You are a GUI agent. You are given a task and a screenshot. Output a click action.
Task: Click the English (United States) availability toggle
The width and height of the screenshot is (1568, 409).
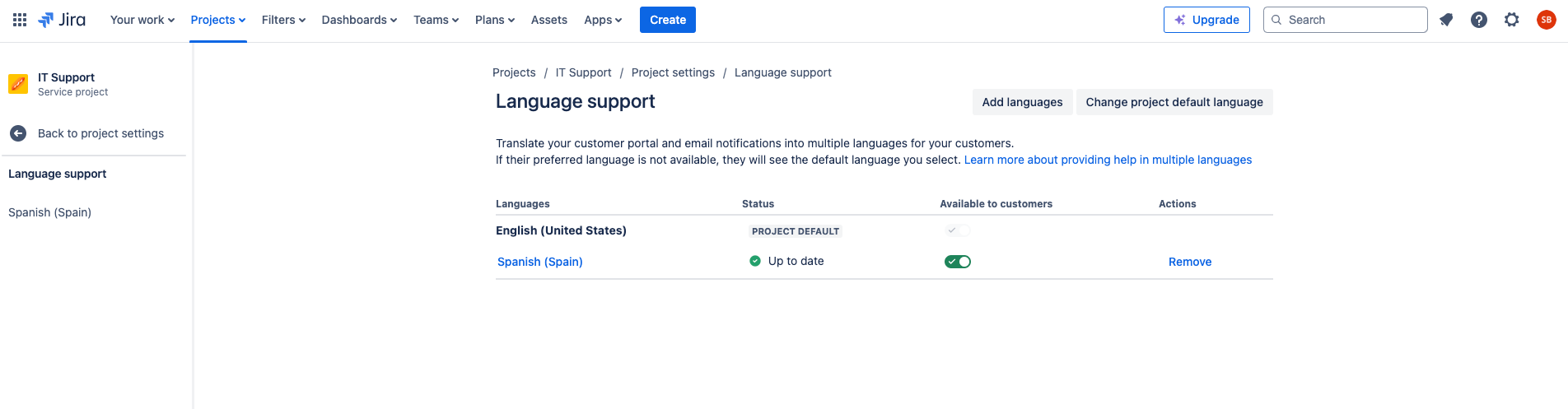point(957,230)
